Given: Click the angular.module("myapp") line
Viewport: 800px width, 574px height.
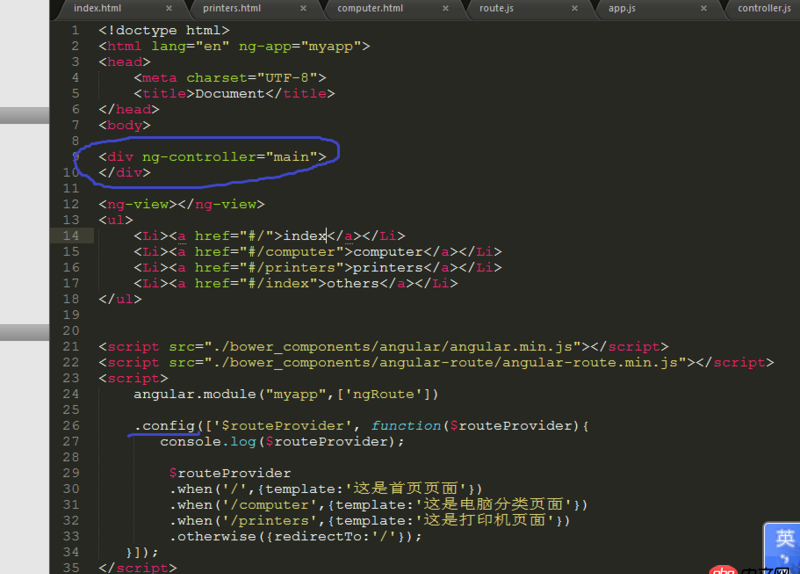Looking at the screenshot, I should click(286, 394).
